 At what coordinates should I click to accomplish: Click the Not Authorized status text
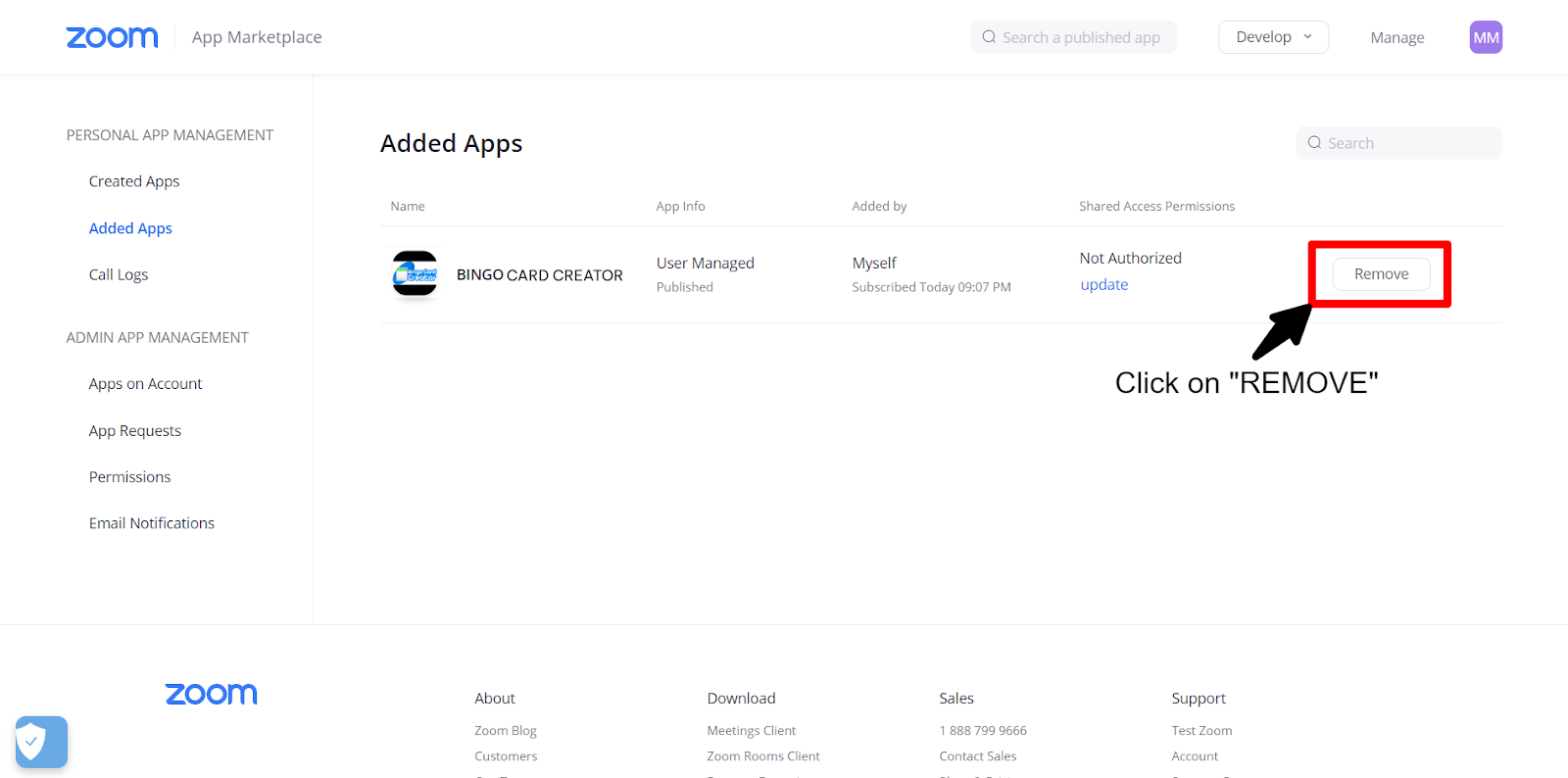[1131, 259]
